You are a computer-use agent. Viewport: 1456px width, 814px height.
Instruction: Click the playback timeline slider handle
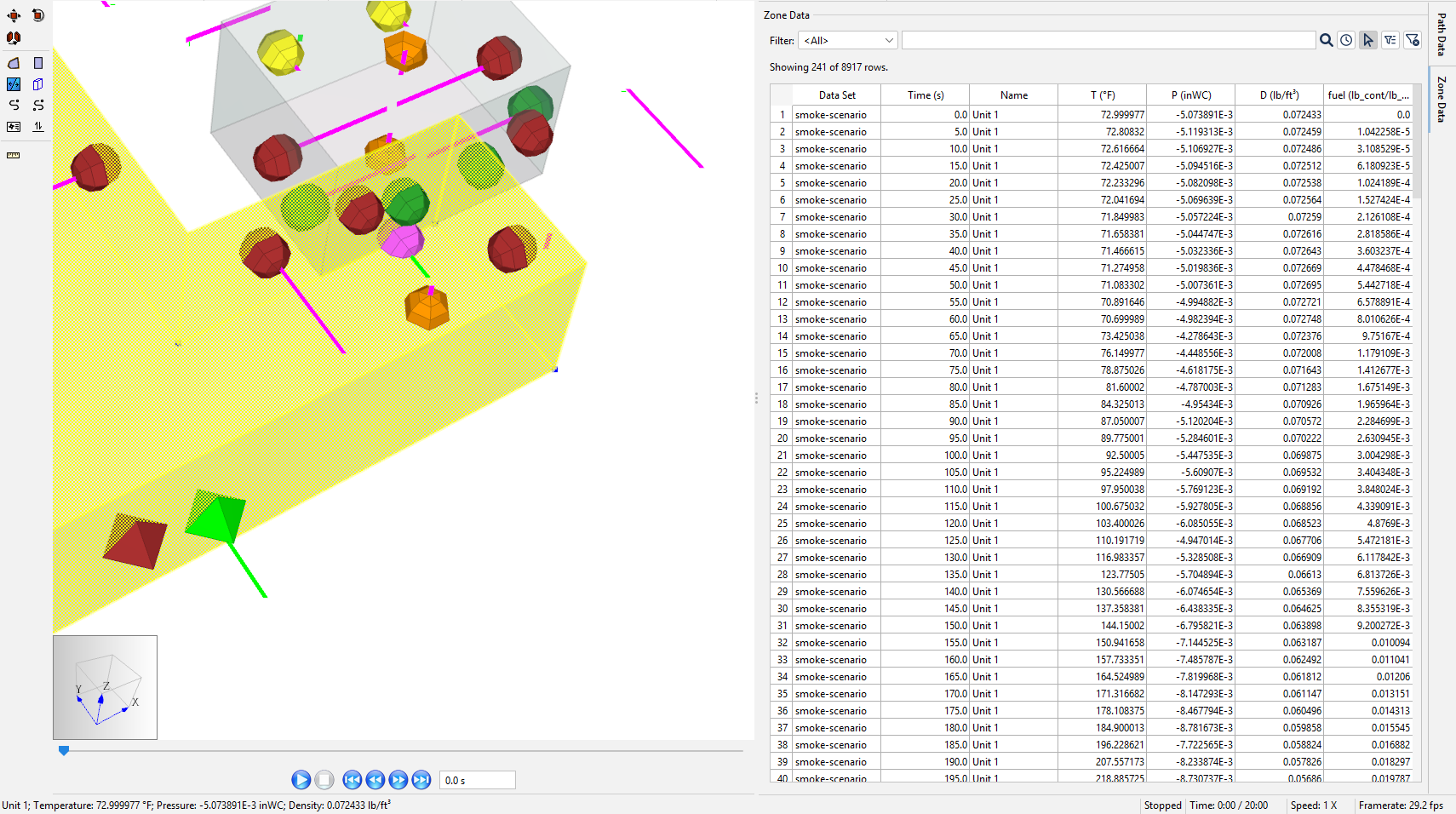point(64,750)
